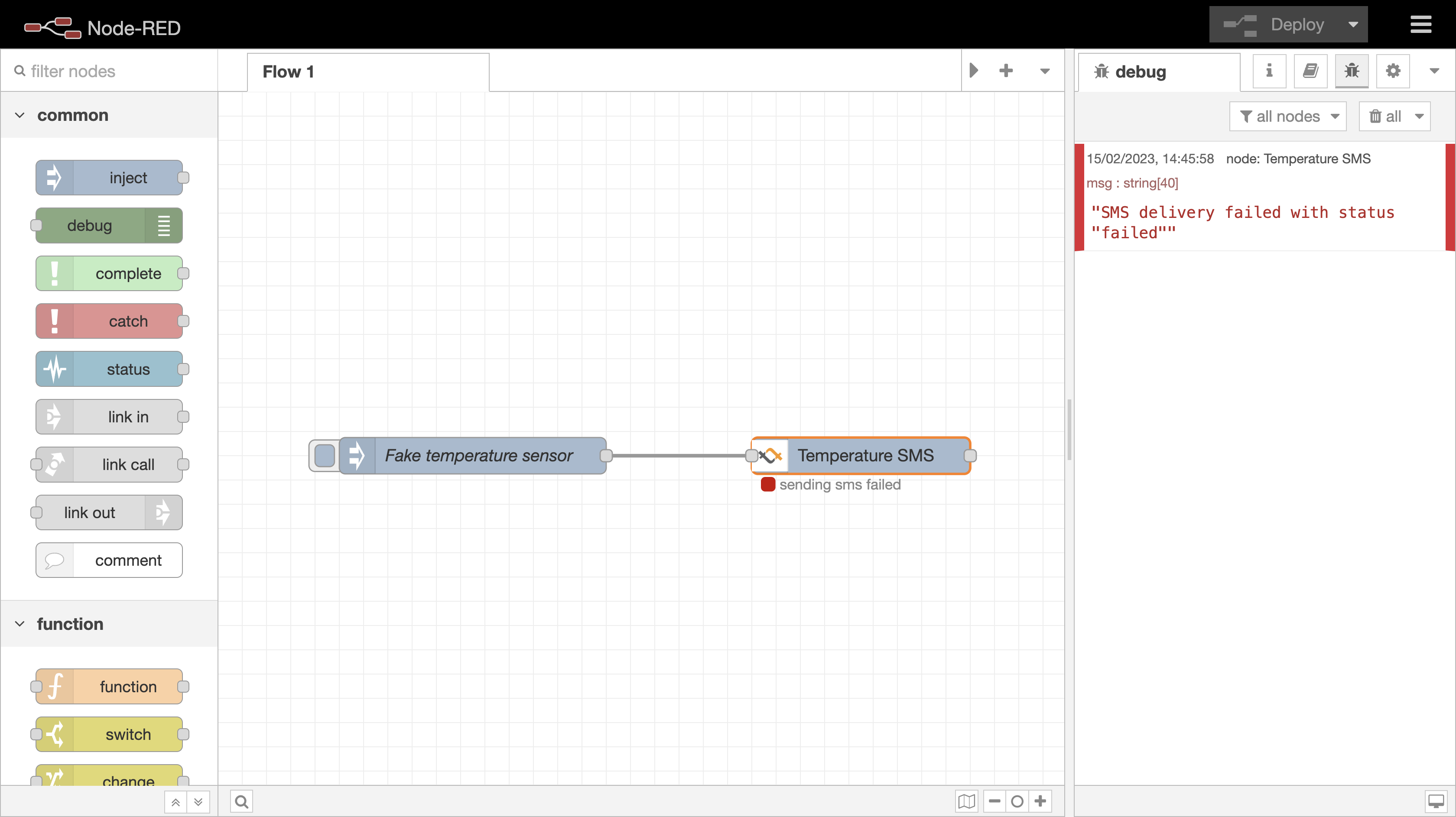Viewport: 1456px width, 817px height.
Task: Trigger the Fake temperature sensor inject button
Action: coord(325,455)
